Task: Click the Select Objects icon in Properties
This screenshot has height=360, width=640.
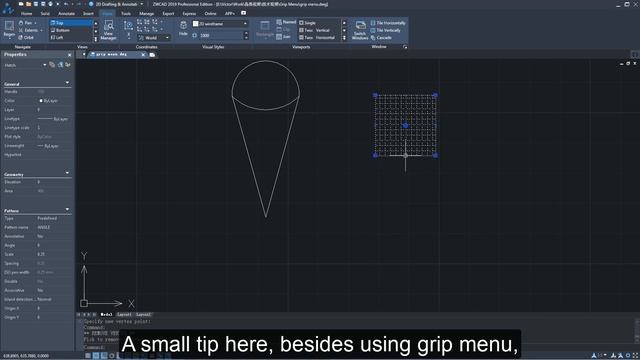Action: 60,65
